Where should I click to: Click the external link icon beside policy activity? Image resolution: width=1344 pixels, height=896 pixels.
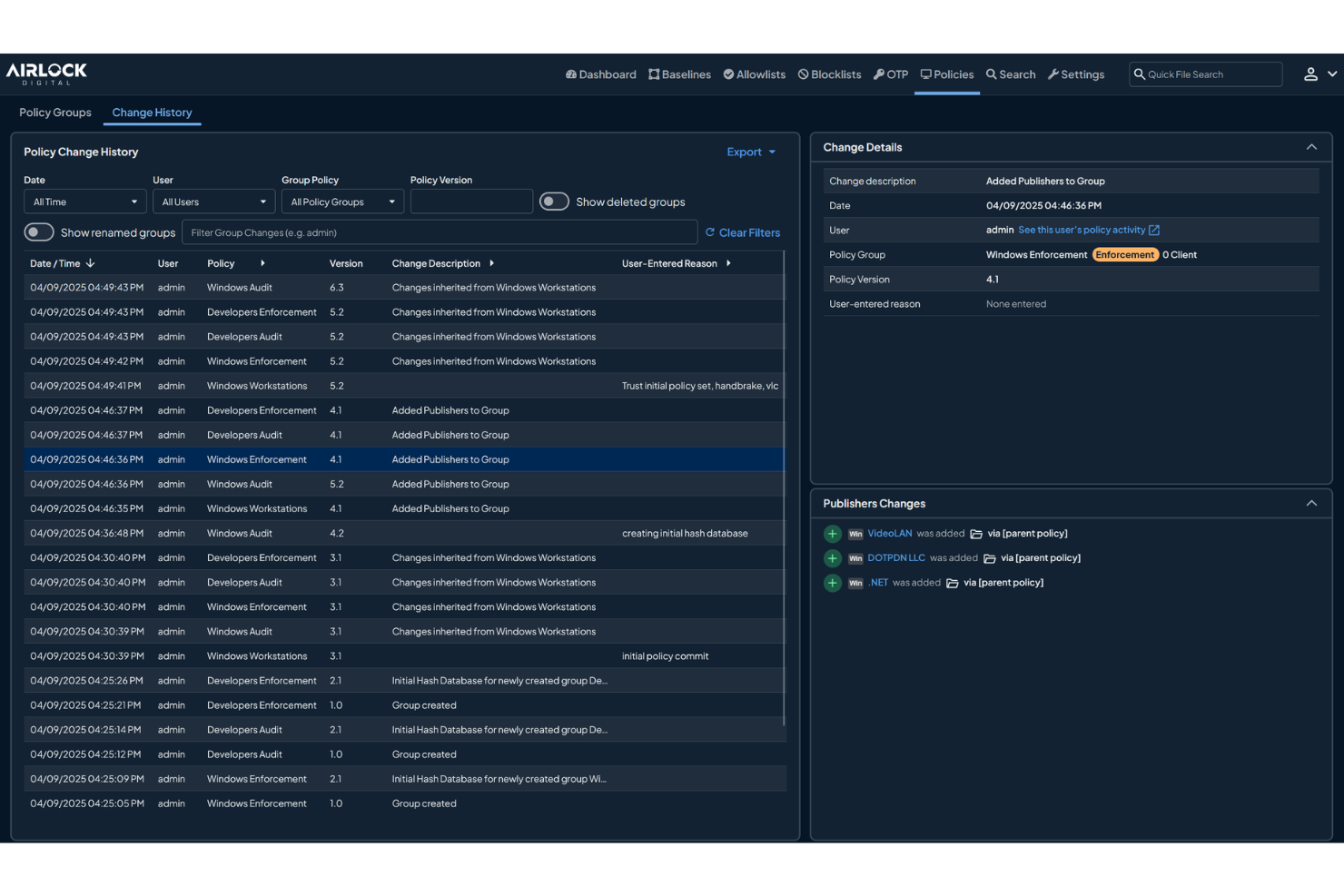tap(1154, 230)
